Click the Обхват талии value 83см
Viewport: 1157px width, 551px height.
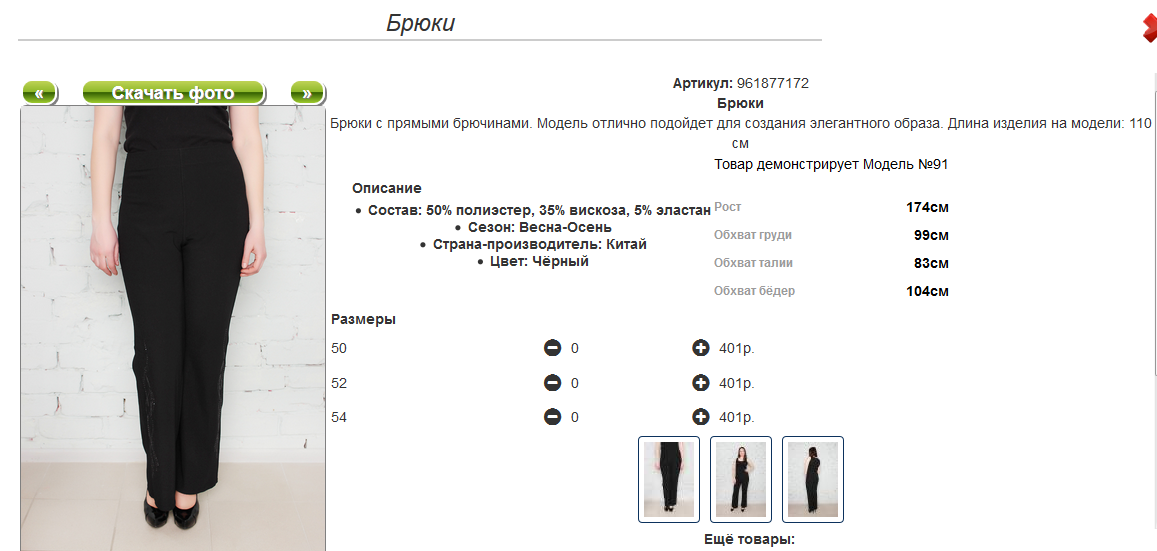931,263
